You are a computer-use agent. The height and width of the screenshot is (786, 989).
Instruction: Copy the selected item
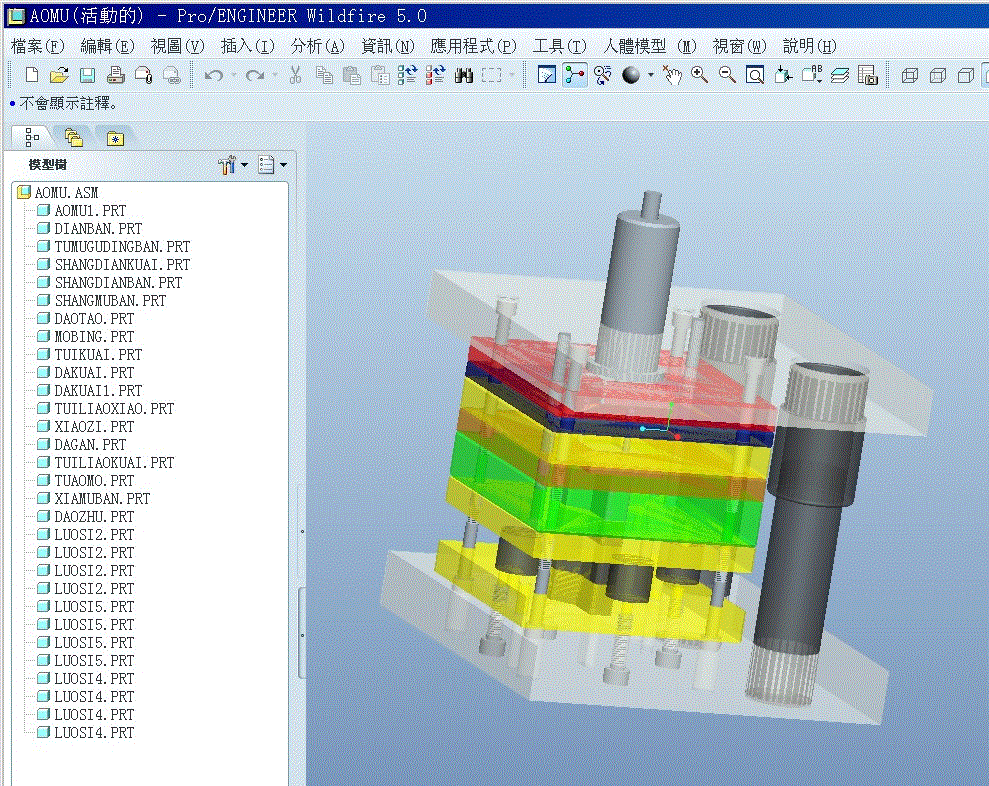coord(324,75)
